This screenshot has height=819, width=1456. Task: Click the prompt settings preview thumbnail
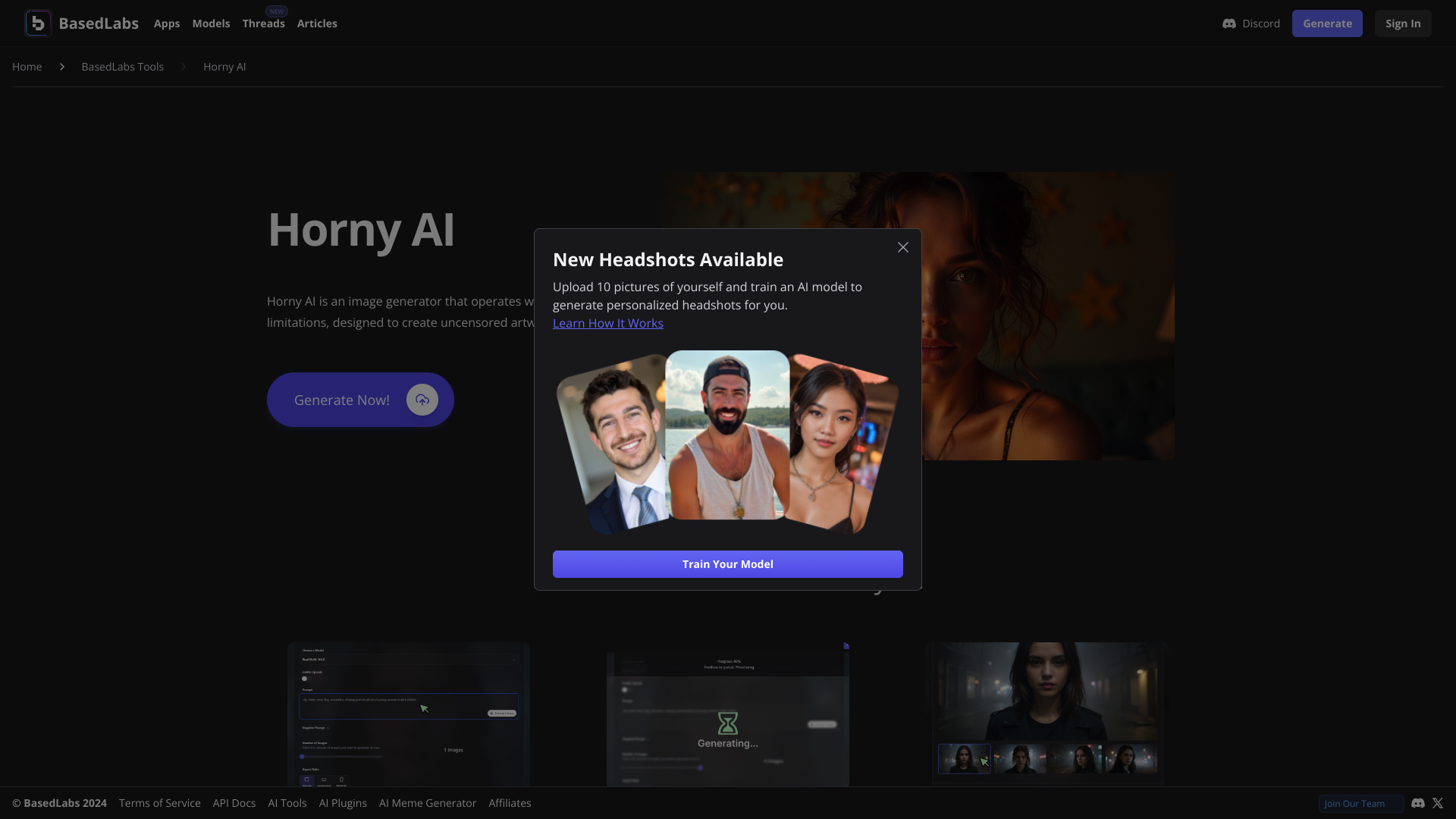409,714
